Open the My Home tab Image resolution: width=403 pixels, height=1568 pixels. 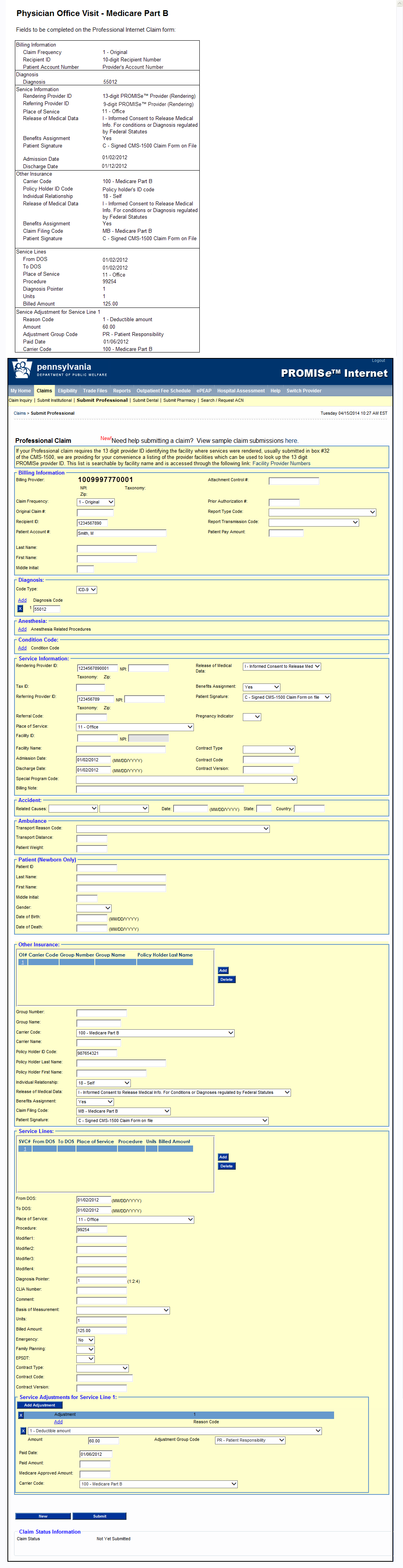(x=21, y=391)
